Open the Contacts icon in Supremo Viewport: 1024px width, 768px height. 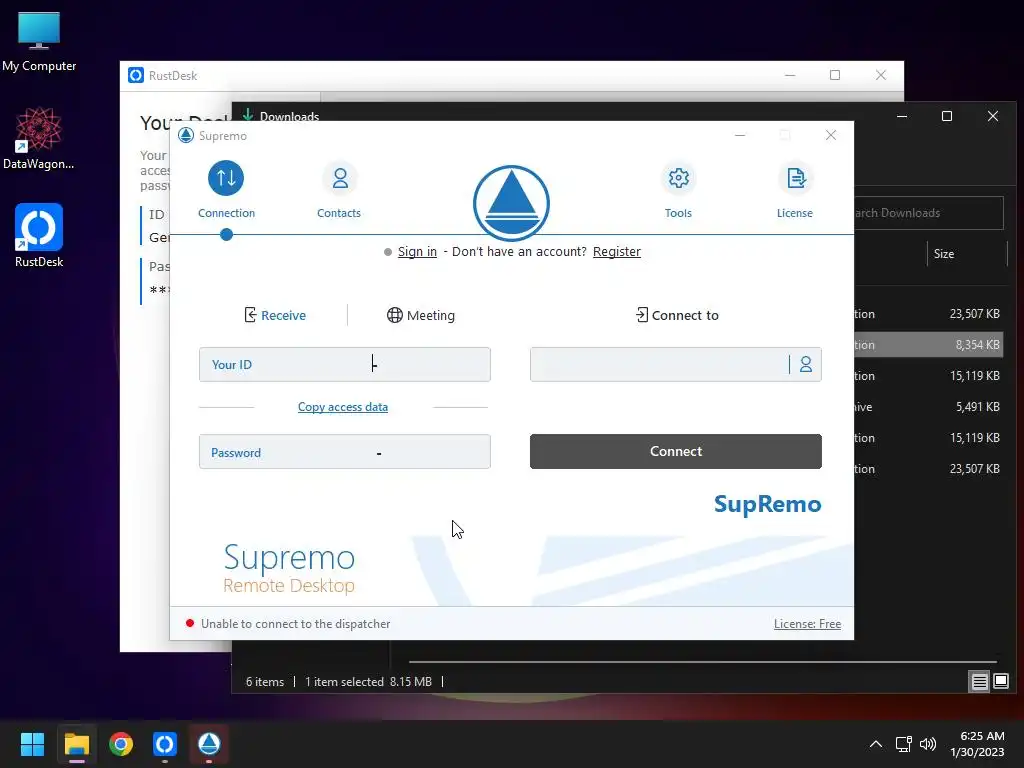(x=340, y=178)
